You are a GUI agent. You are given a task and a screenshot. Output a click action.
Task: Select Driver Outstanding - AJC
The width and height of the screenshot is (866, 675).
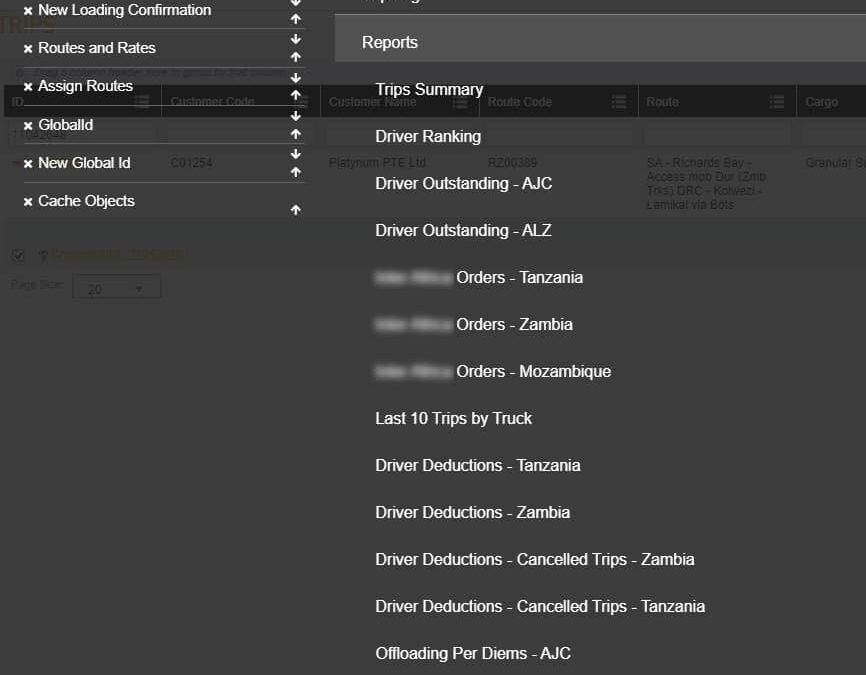point(463,183)
